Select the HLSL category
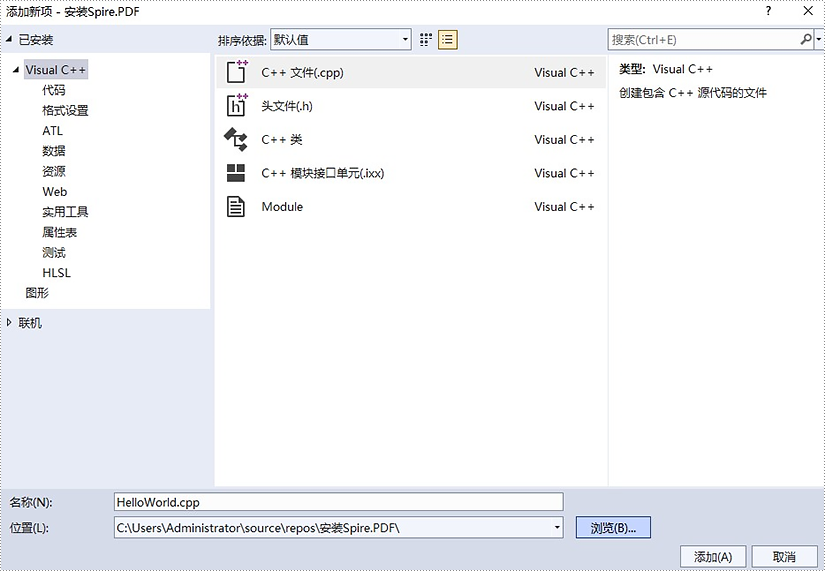Viewport: 825px width, 571px height. coord(56,273)
